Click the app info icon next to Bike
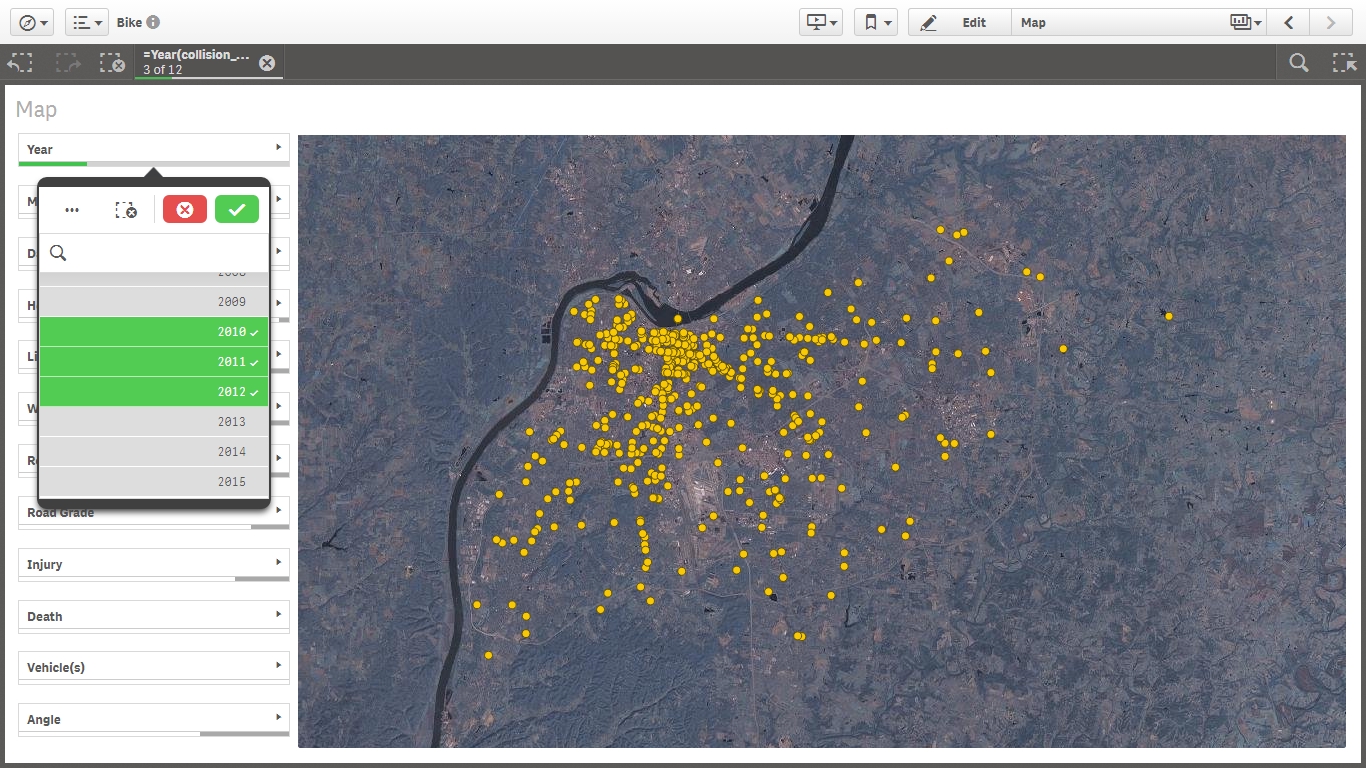 (153, 22)
